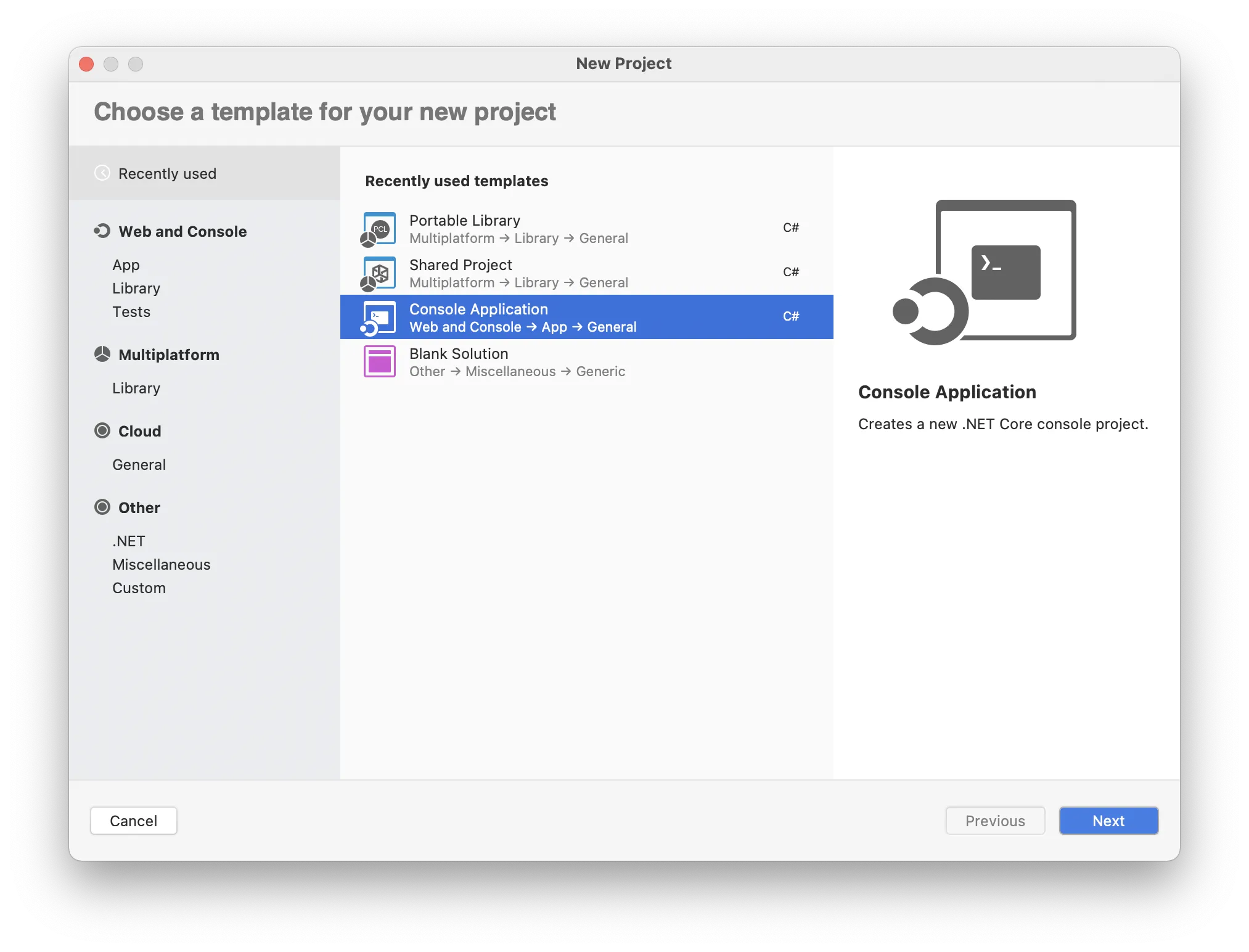Open Library under Web and Console
Image resolution: width=1249 pixels, height=952 pixels.
pos(136,289)
